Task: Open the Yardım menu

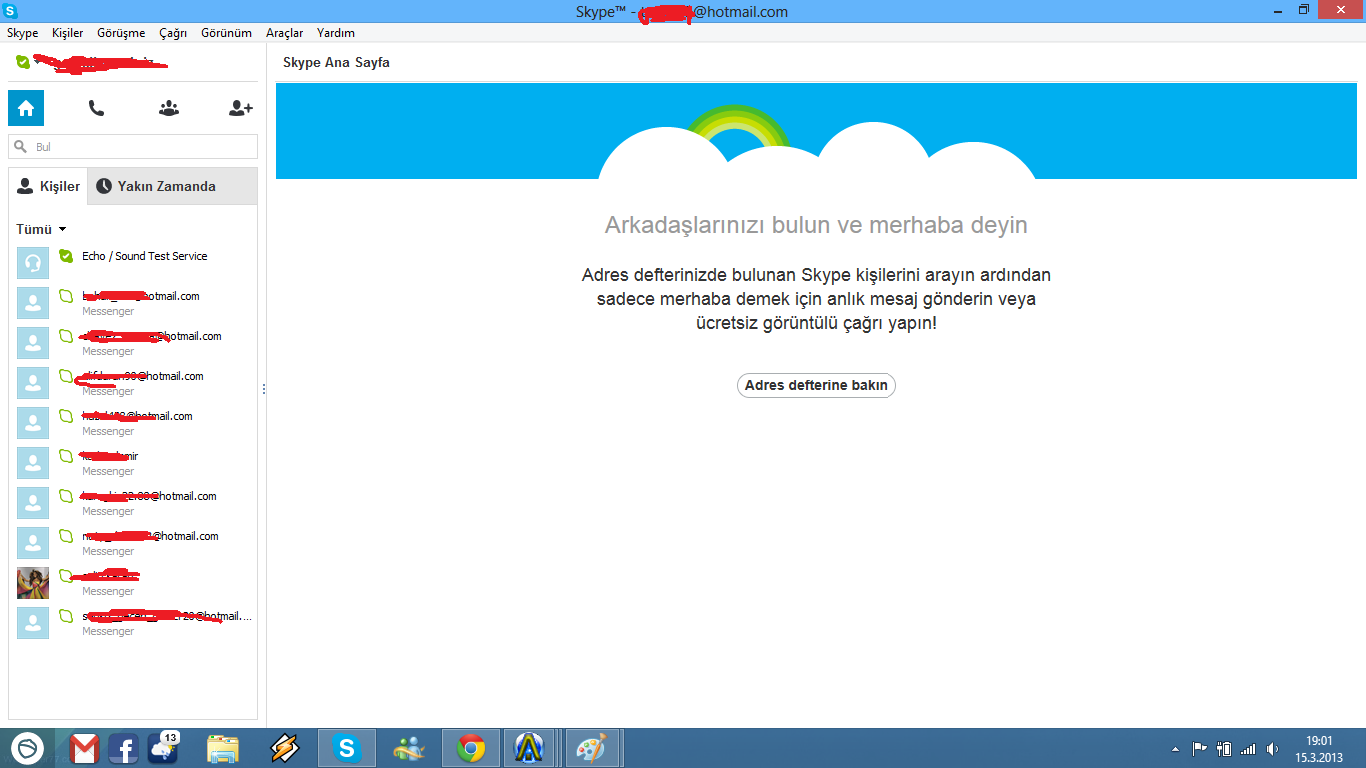Action: click(x=336, y=33)
